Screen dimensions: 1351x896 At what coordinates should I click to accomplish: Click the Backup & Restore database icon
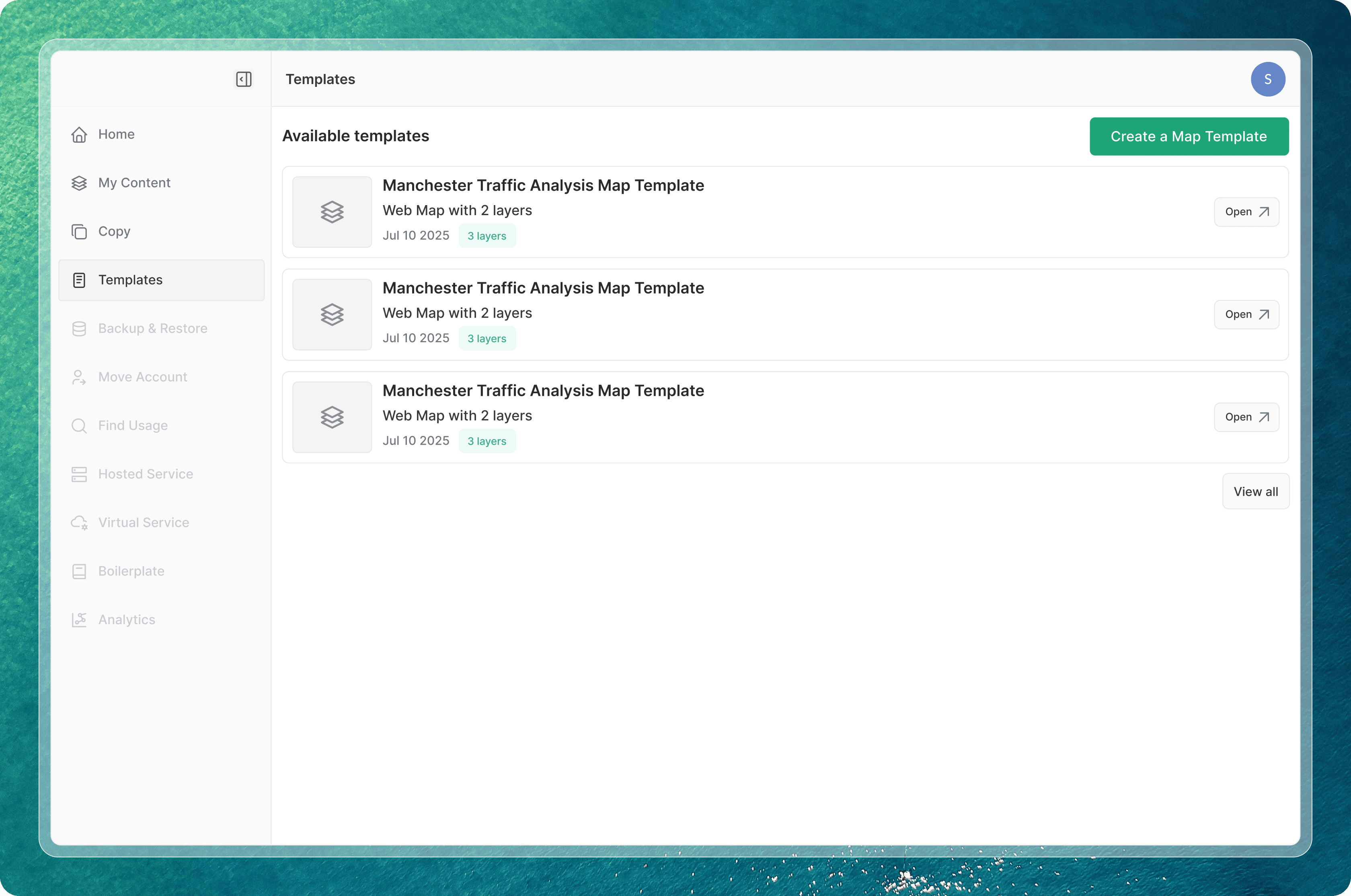(x=79, y=329)
